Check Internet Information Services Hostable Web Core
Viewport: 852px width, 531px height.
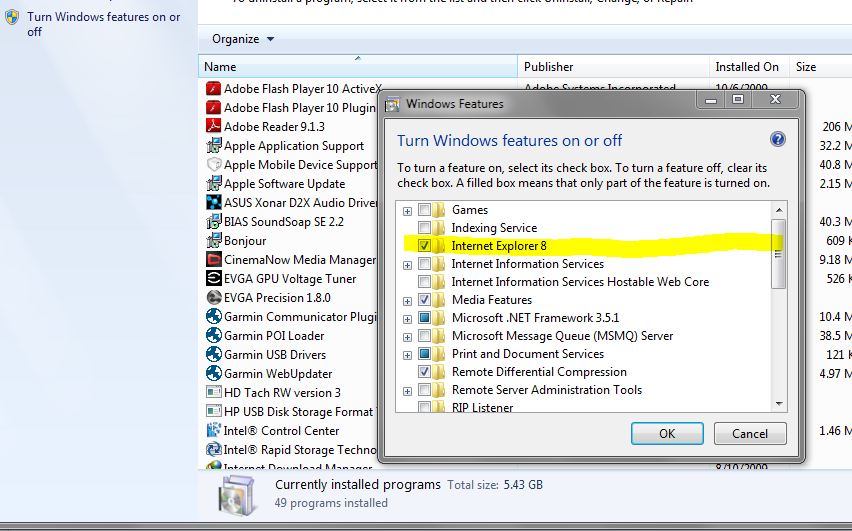(424, 282)
